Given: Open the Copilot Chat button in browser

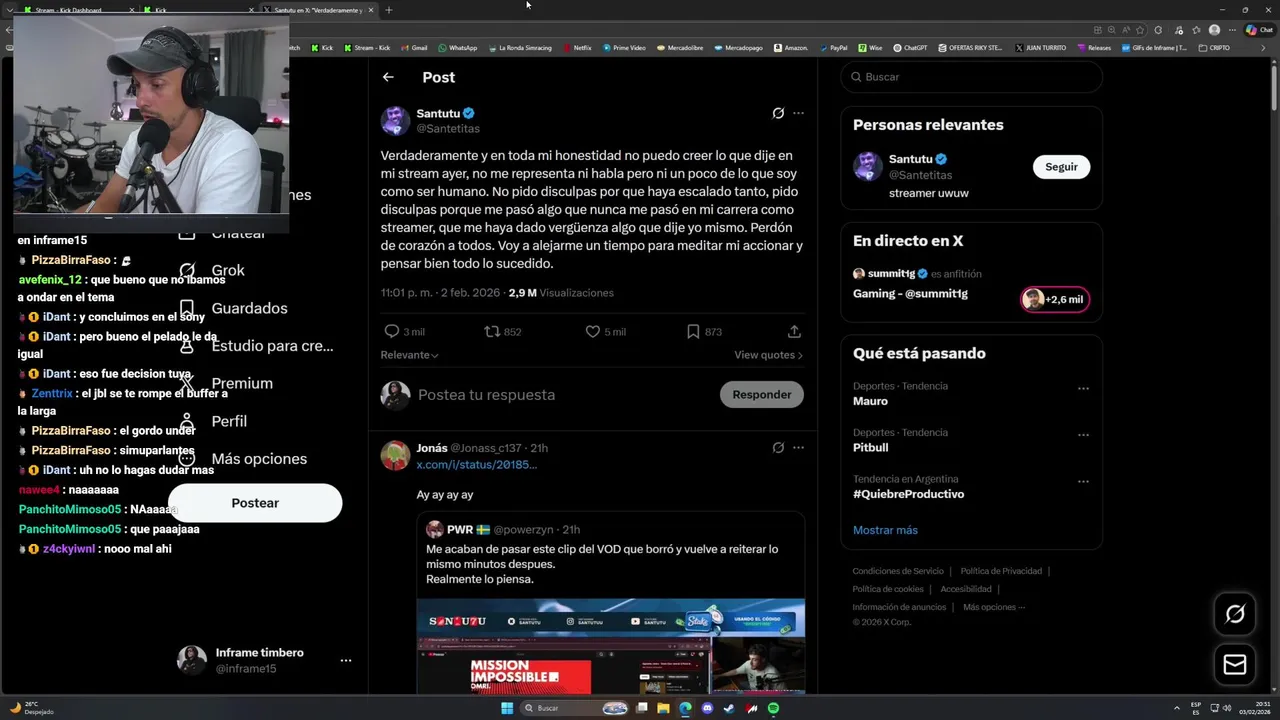Looking at the screenshot, I should 1258,30.
